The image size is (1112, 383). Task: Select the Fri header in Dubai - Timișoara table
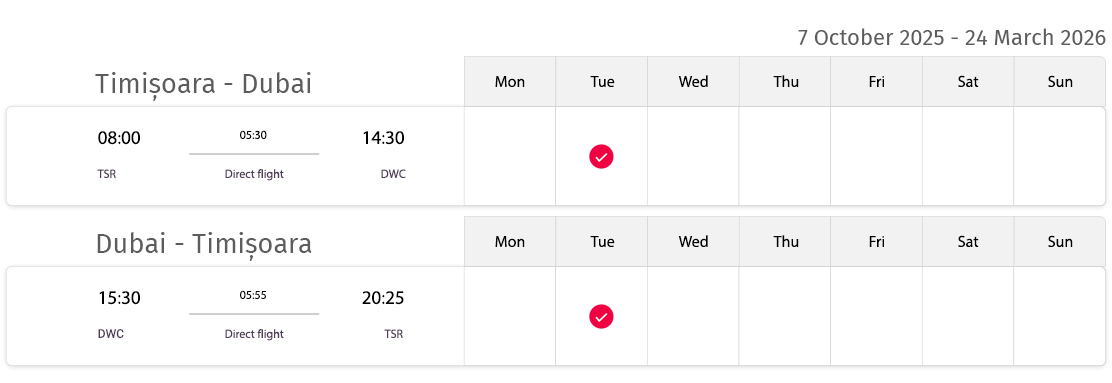(877, 242)
